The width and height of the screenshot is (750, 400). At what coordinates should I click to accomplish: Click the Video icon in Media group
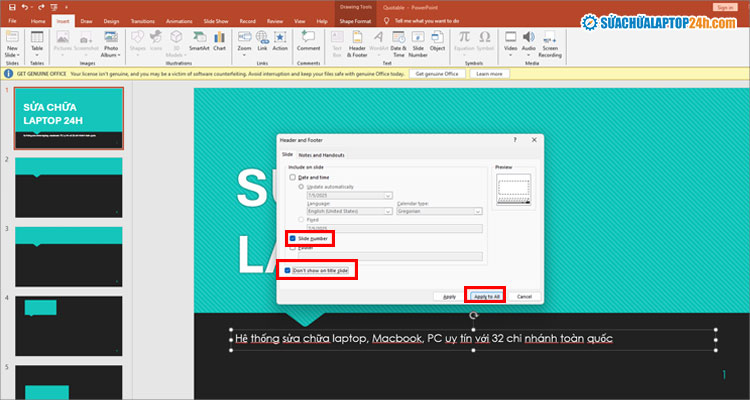coord(511,37)
